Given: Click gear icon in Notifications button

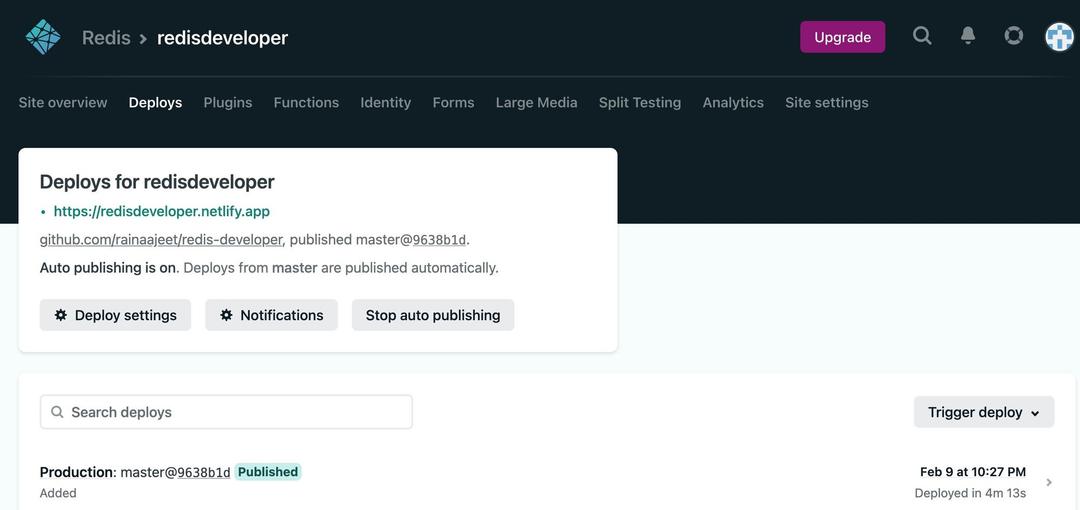Looking at the screenshot, I should click(226, 315).
